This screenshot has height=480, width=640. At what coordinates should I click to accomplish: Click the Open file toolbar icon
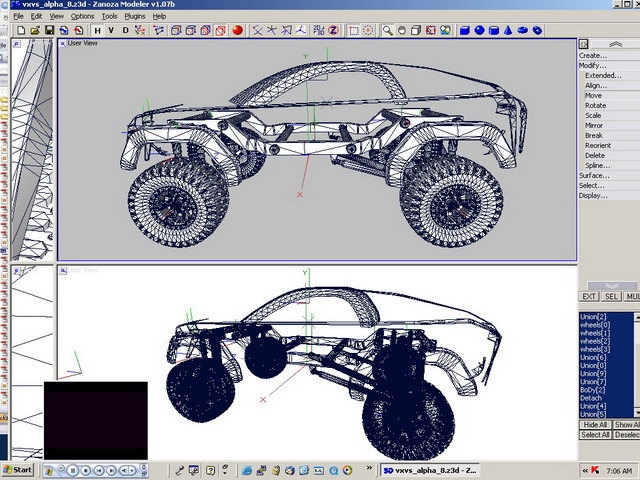click(x=35, y=30)
